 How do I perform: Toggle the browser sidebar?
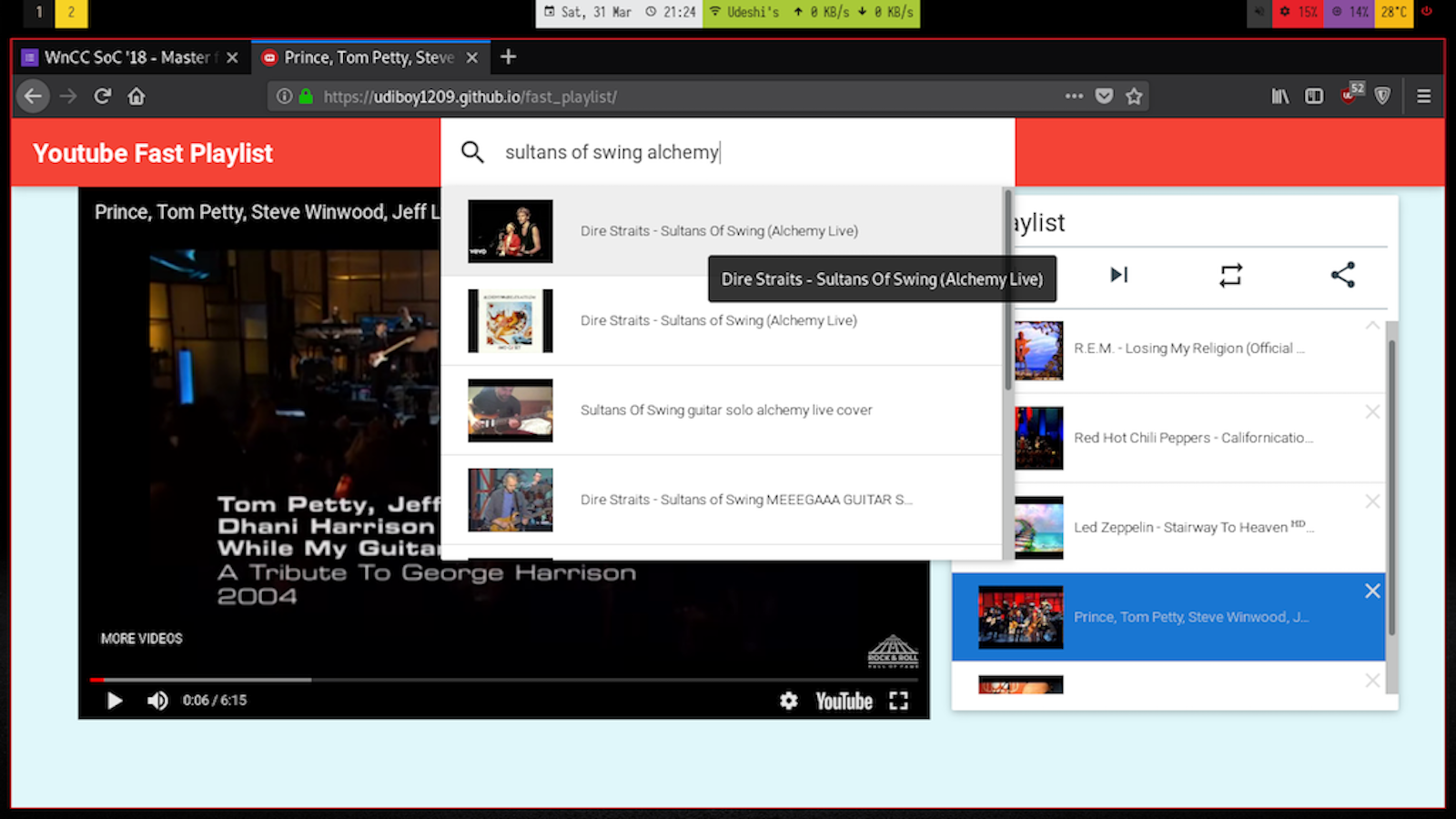point(1314,96)
